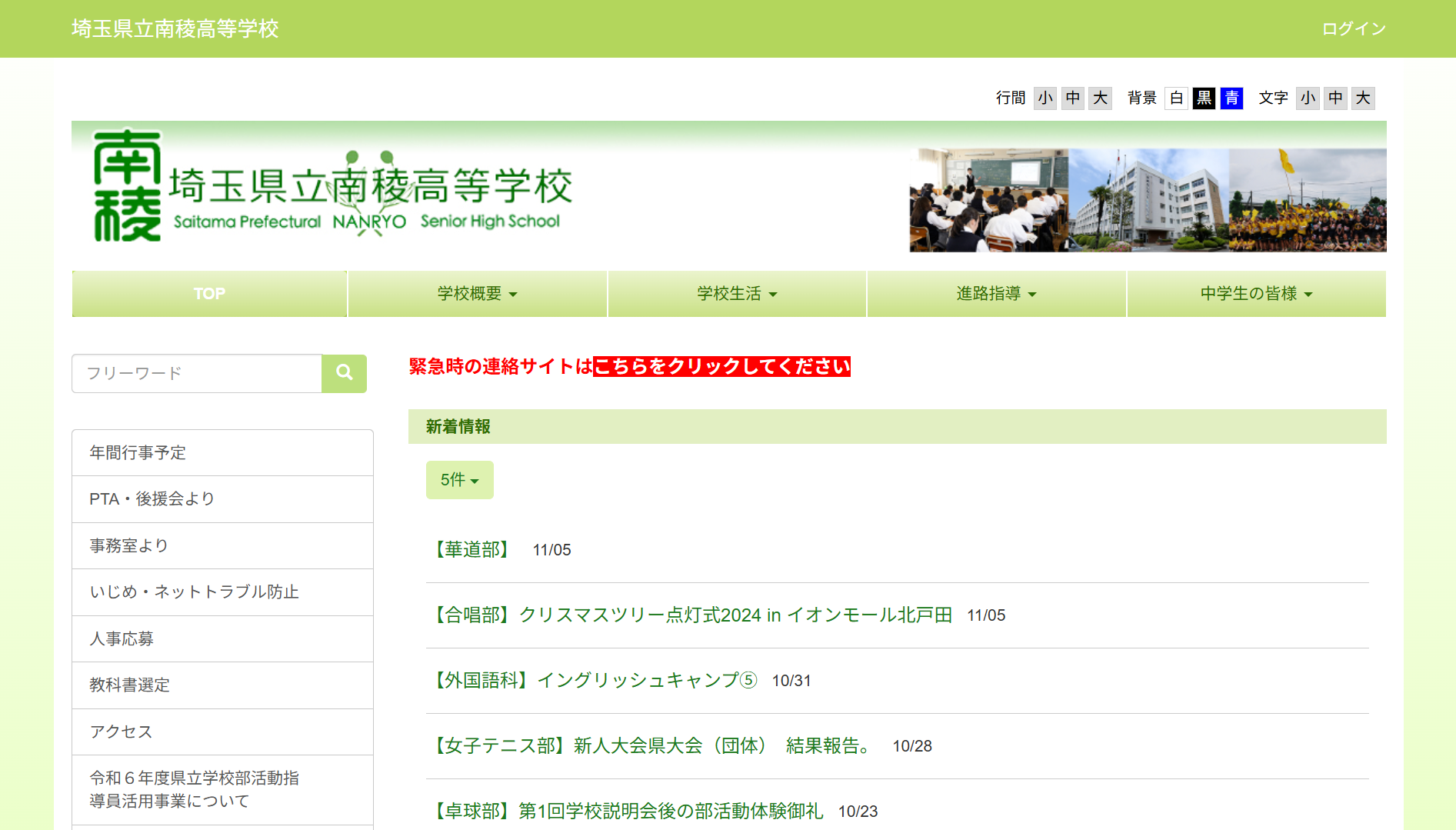
Task: Click the school photos collage image
Action: click(1148, 200)
